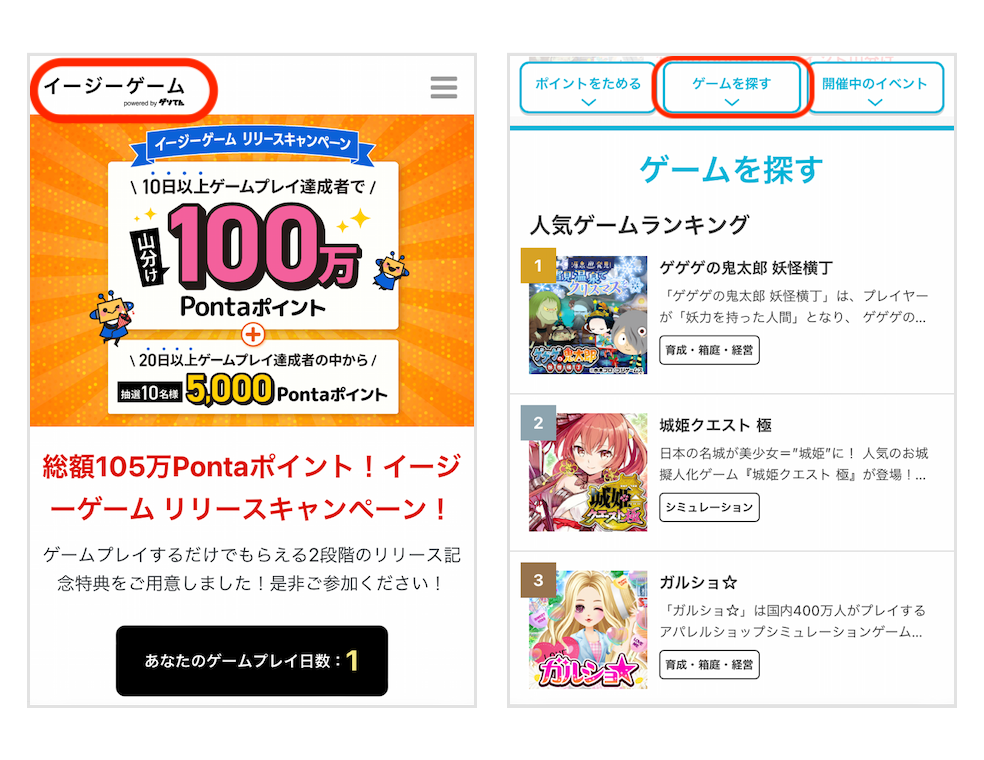Click the ゲゲゲの鬼太郎 妖怪横丁 title

(x=746, y=268)
